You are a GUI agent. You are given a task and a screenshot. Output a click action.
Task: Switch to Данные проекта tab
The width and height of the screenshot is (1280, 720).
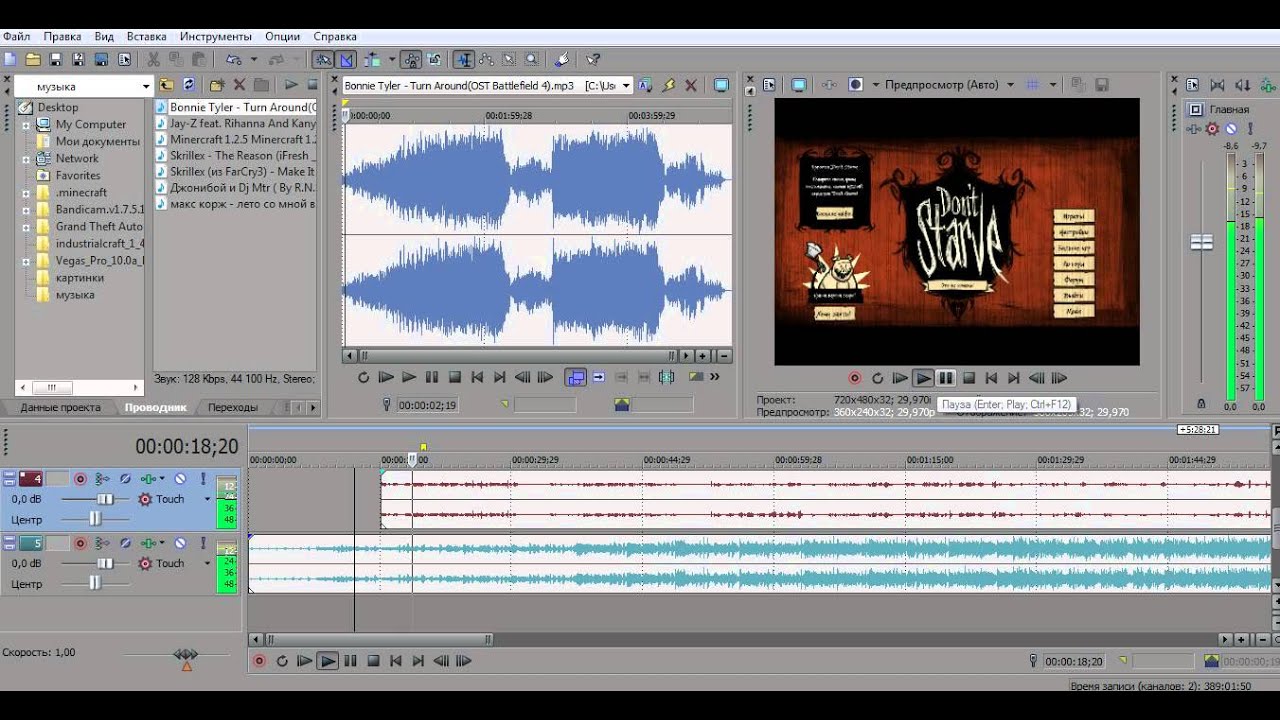[x=59, y=408]
